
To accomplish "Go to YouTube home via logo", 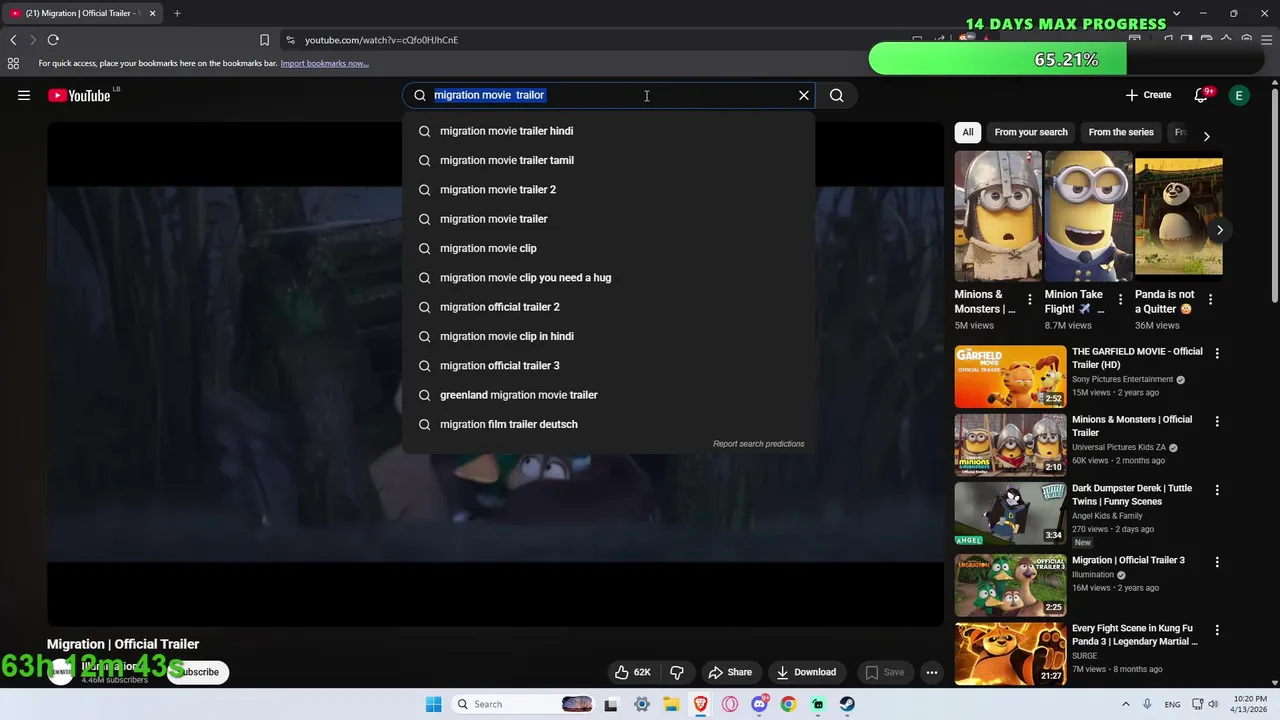I will [x=79, y=95].
